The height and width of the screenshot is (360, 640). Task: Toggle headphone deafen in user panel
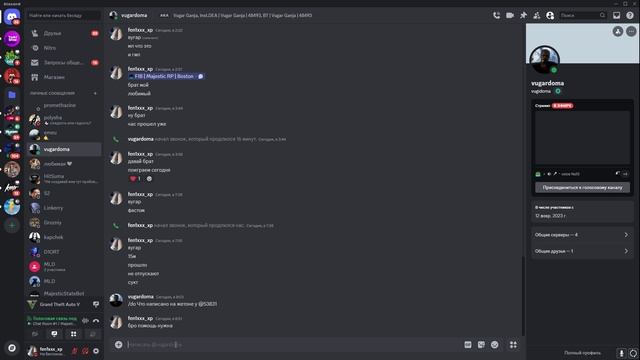coord(85,351)
